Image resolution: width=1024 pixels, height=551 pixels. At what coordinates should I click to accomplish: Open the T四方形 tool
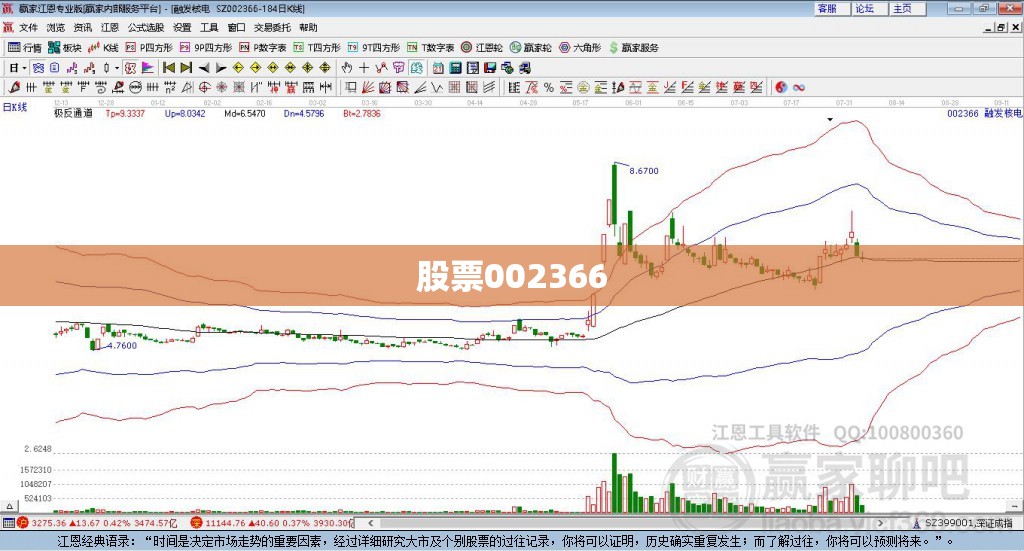pyautogui.click(x=317, y=48)
